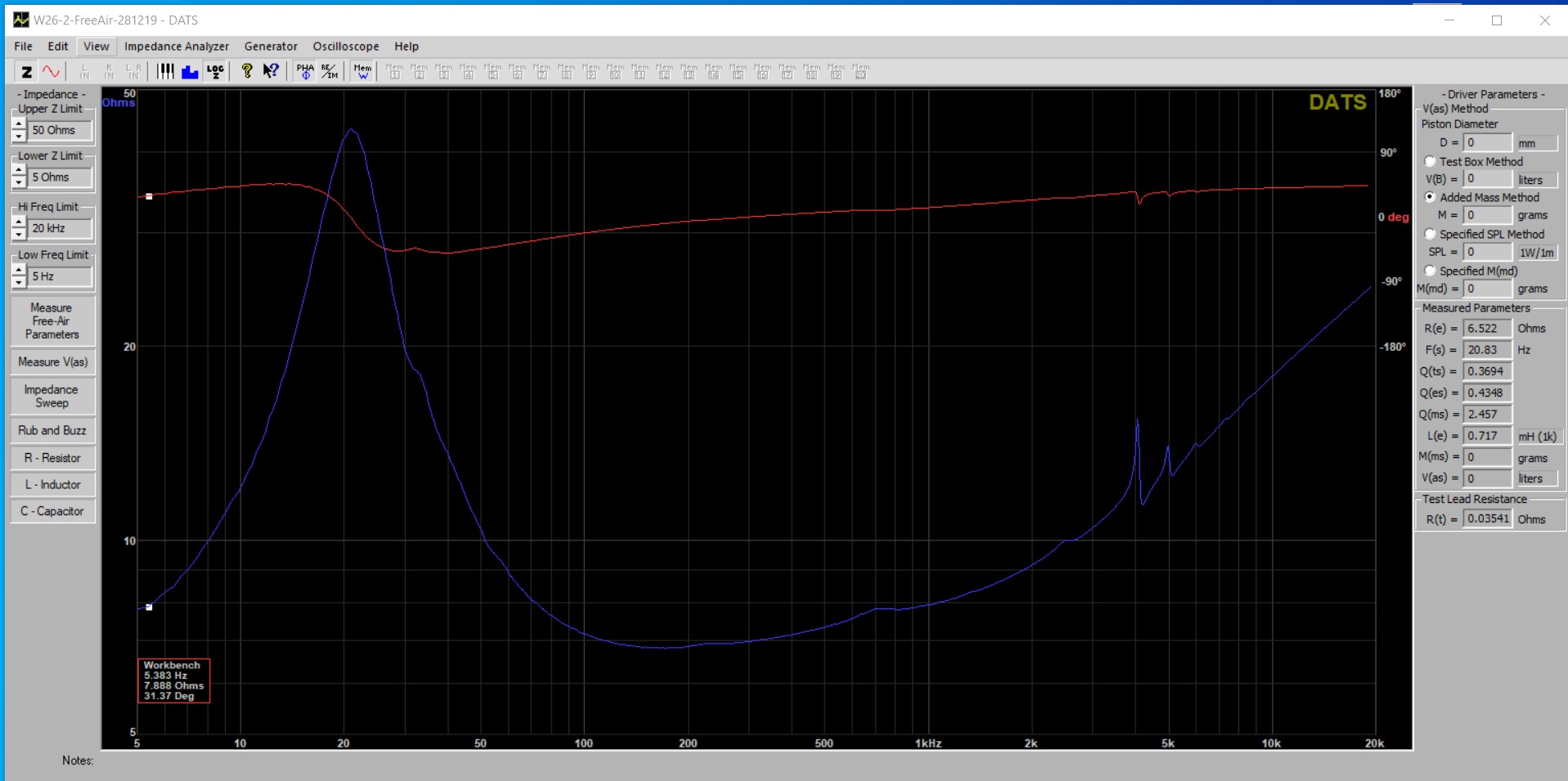Decrease the Lower Z Limit stepper
Image resolution: width=1568 pixels, height=781 pixels.
tap(19, 183)
